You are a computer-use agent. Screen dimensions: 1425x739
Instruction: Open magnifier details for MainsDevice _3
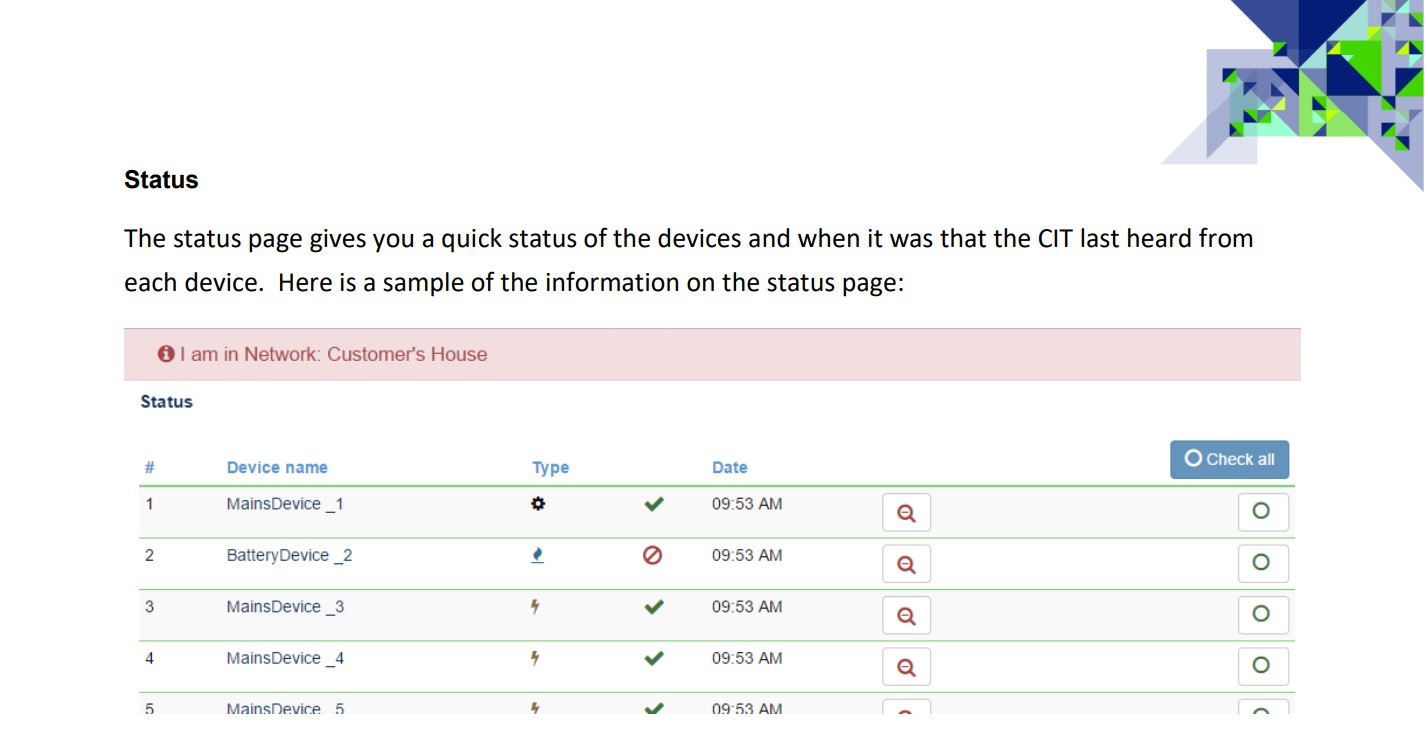tap(906, 615)
